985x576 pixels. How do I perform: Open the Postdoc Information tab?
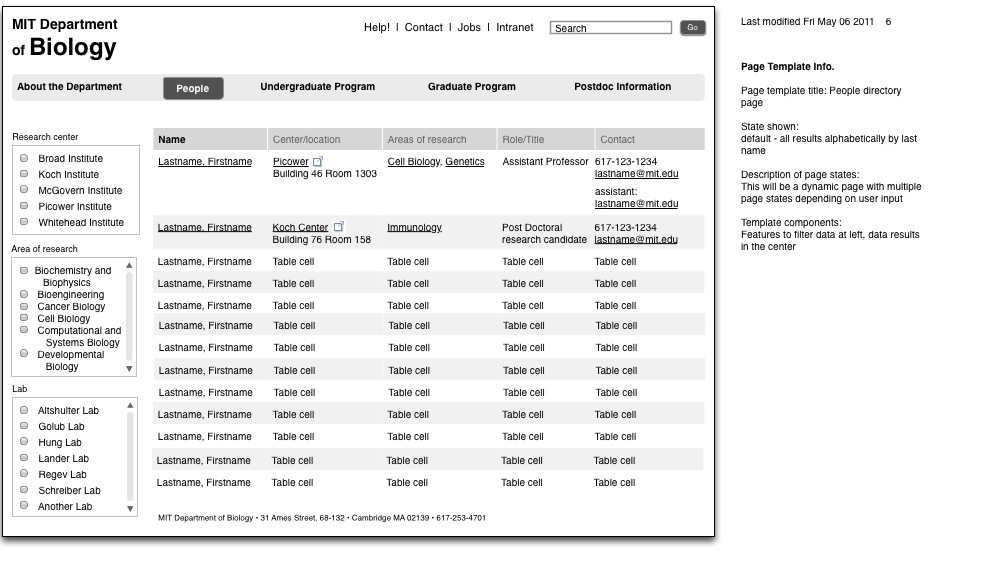click(x=623, y=87)
